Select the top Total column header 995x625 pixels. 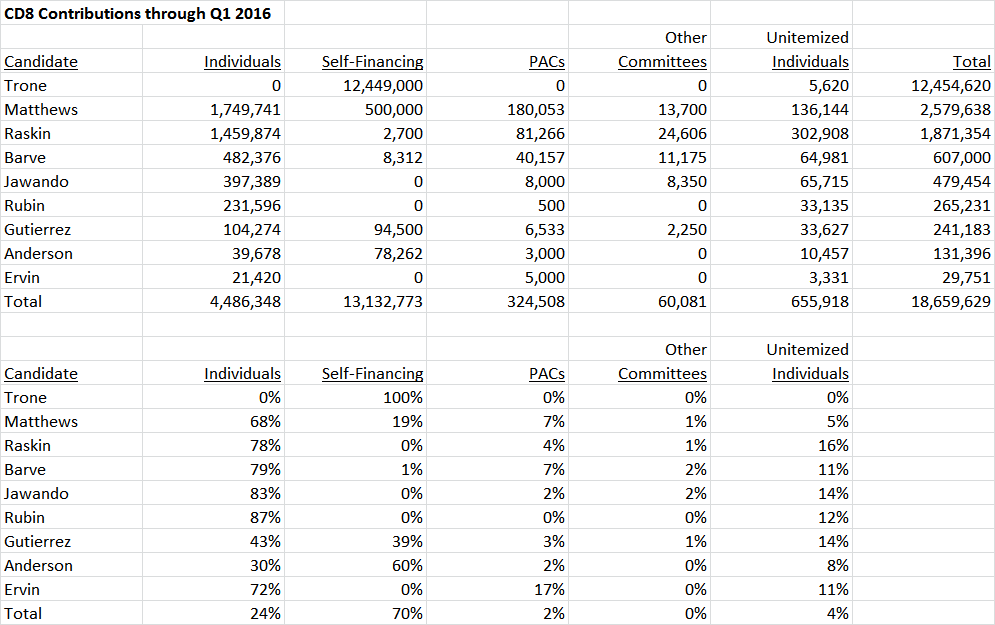pyautogui.click(x=972, y=62)
